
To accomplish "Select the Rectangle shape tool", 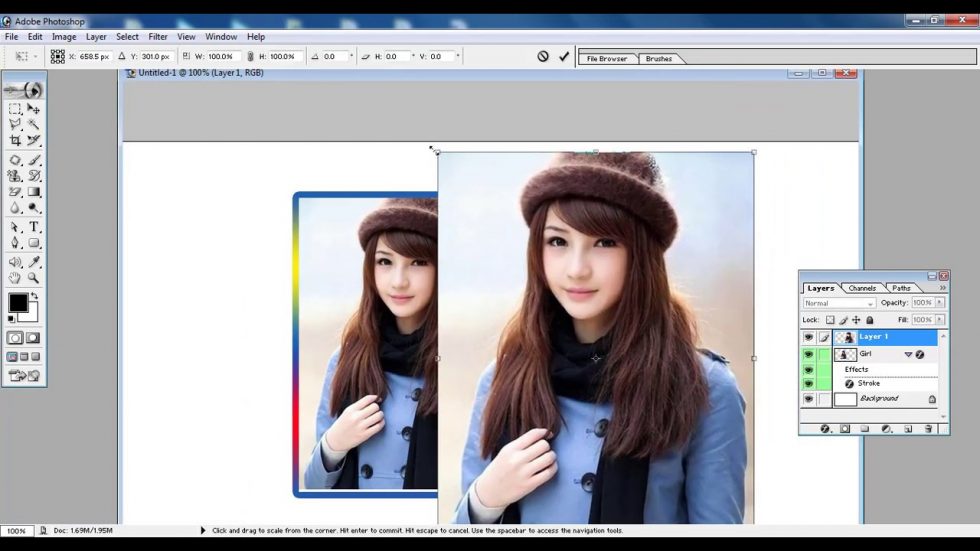I will tap(34, 242).
